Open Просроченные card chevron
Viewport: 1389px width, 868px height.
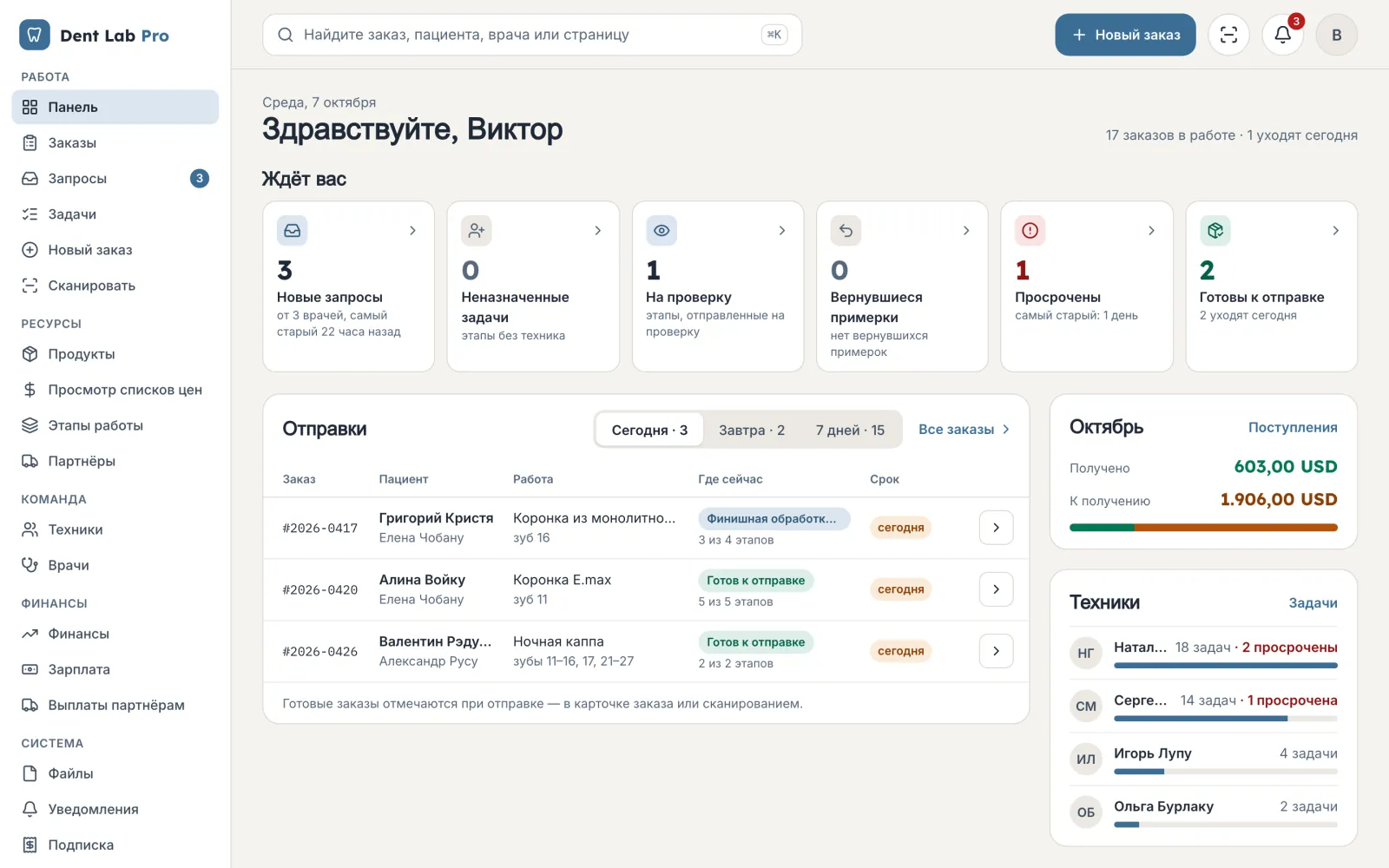(1151, 231)
